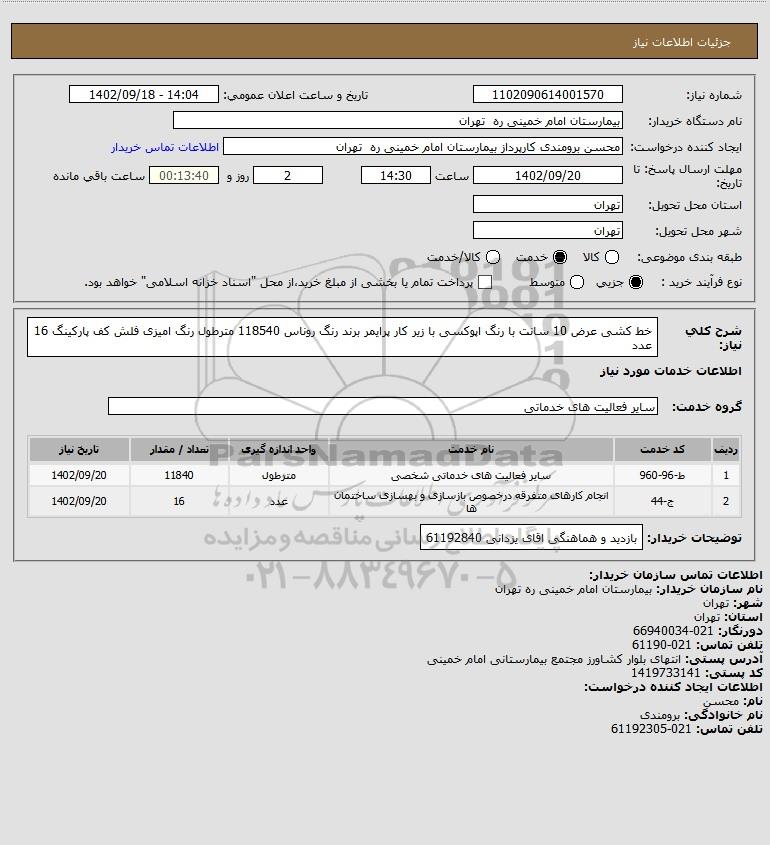Click the deadline hour field 14:30
Screen dimensions: 770x845
pyautogui.click(x=396, y=176)
